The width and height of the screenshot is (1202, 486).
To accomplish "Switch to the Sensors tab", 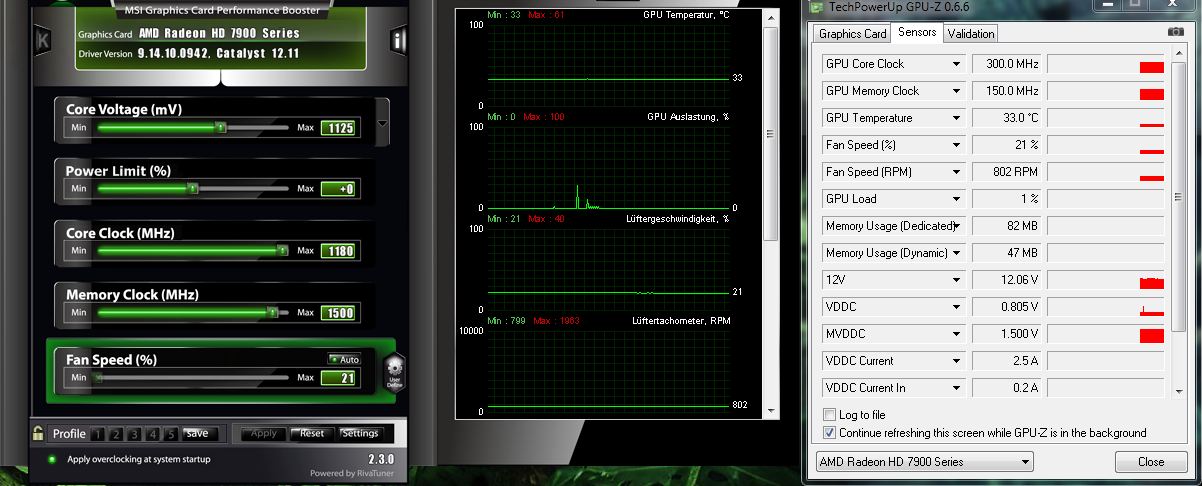I will point(917,33).
